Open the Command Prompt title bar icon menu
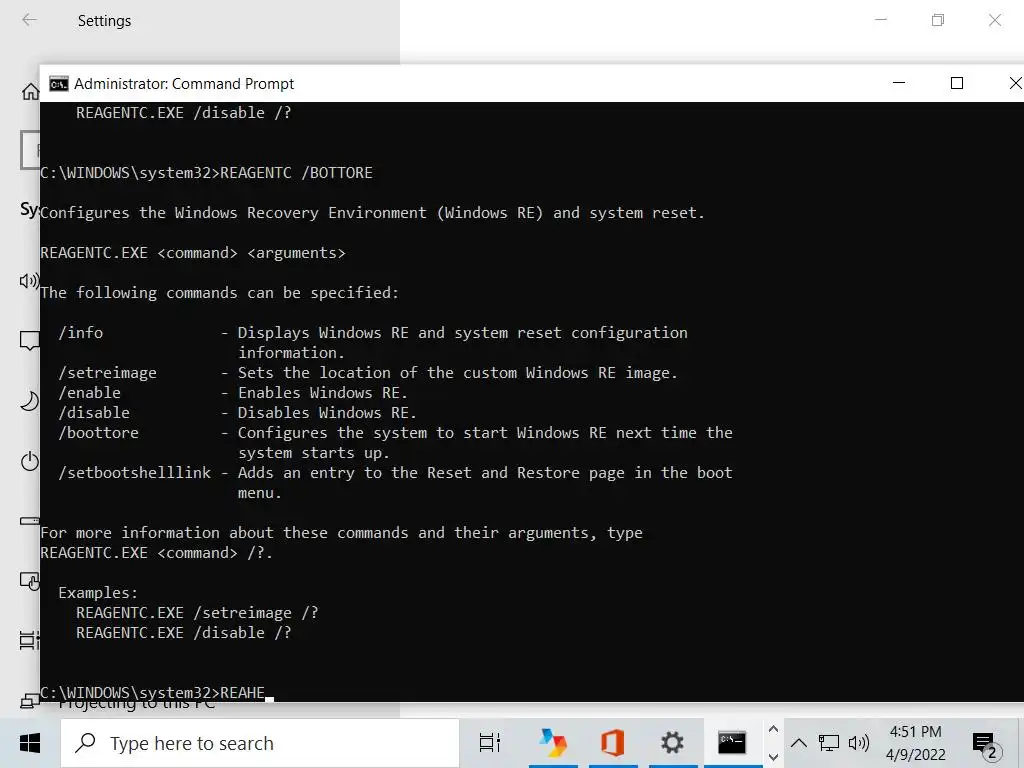The height and width of the screenshot is (768, 1024). (59, 84)
